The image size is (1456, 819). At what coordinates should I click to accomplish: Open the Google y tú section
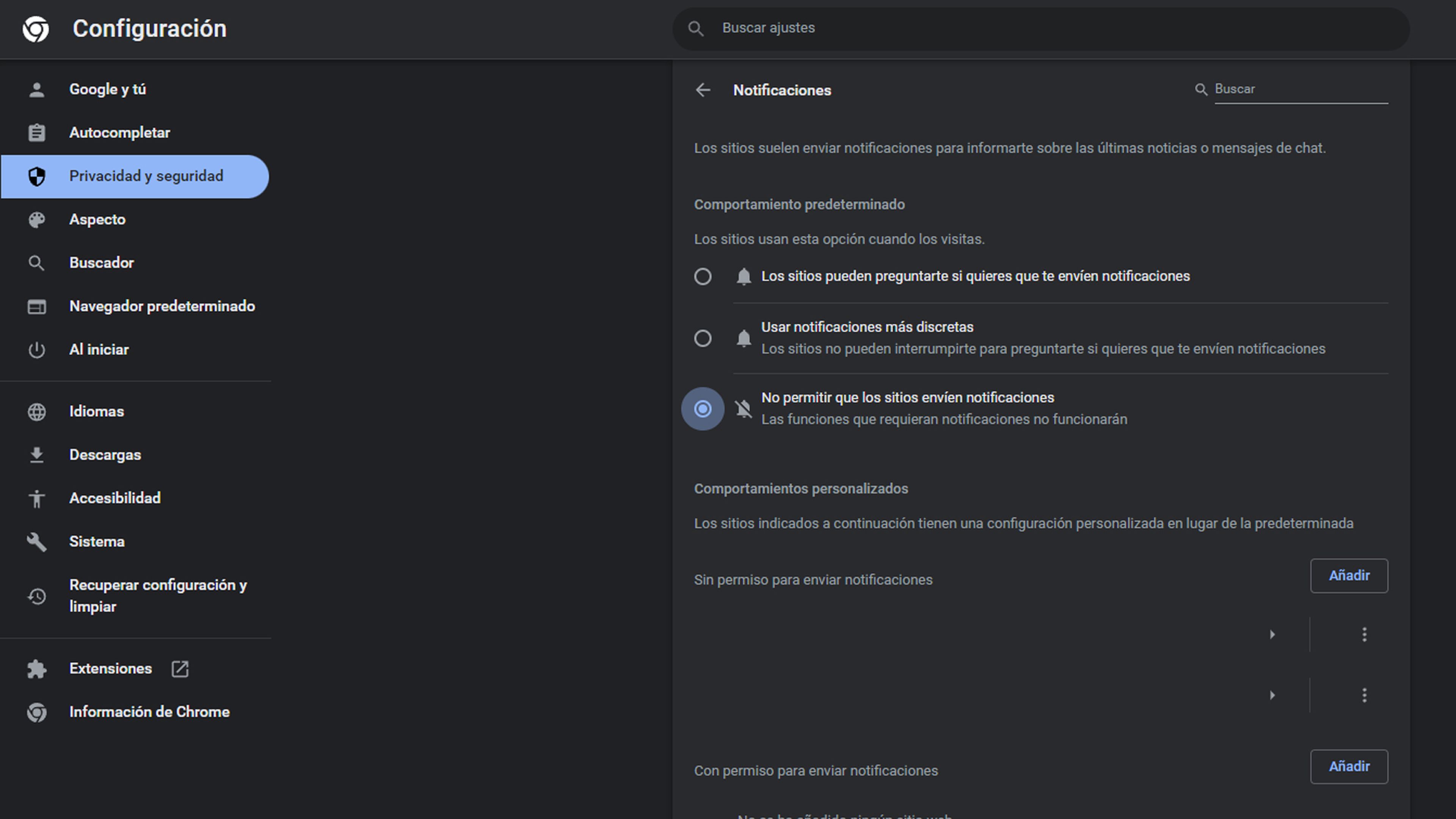click(x=107, y=89)
